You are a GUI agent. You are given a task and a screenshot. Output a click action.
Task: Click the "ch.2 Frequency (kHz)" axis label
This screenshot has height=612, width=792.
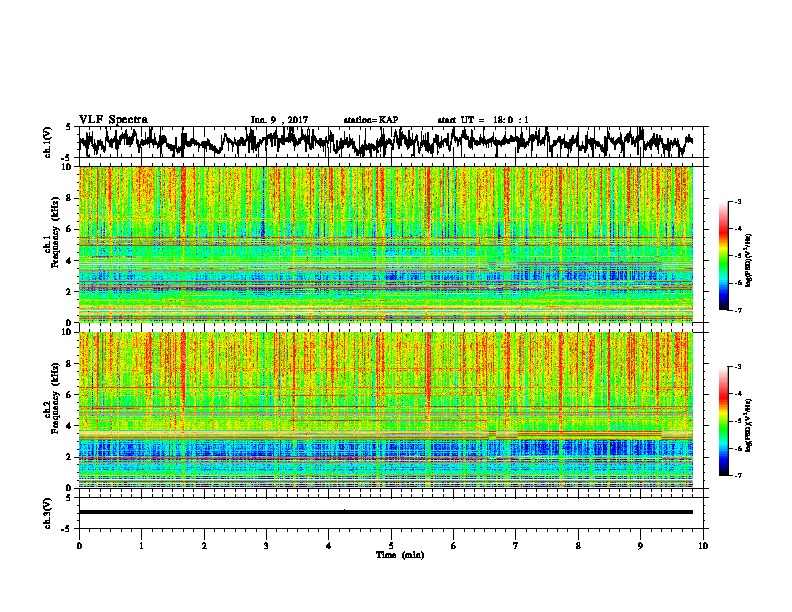[51, 398]
